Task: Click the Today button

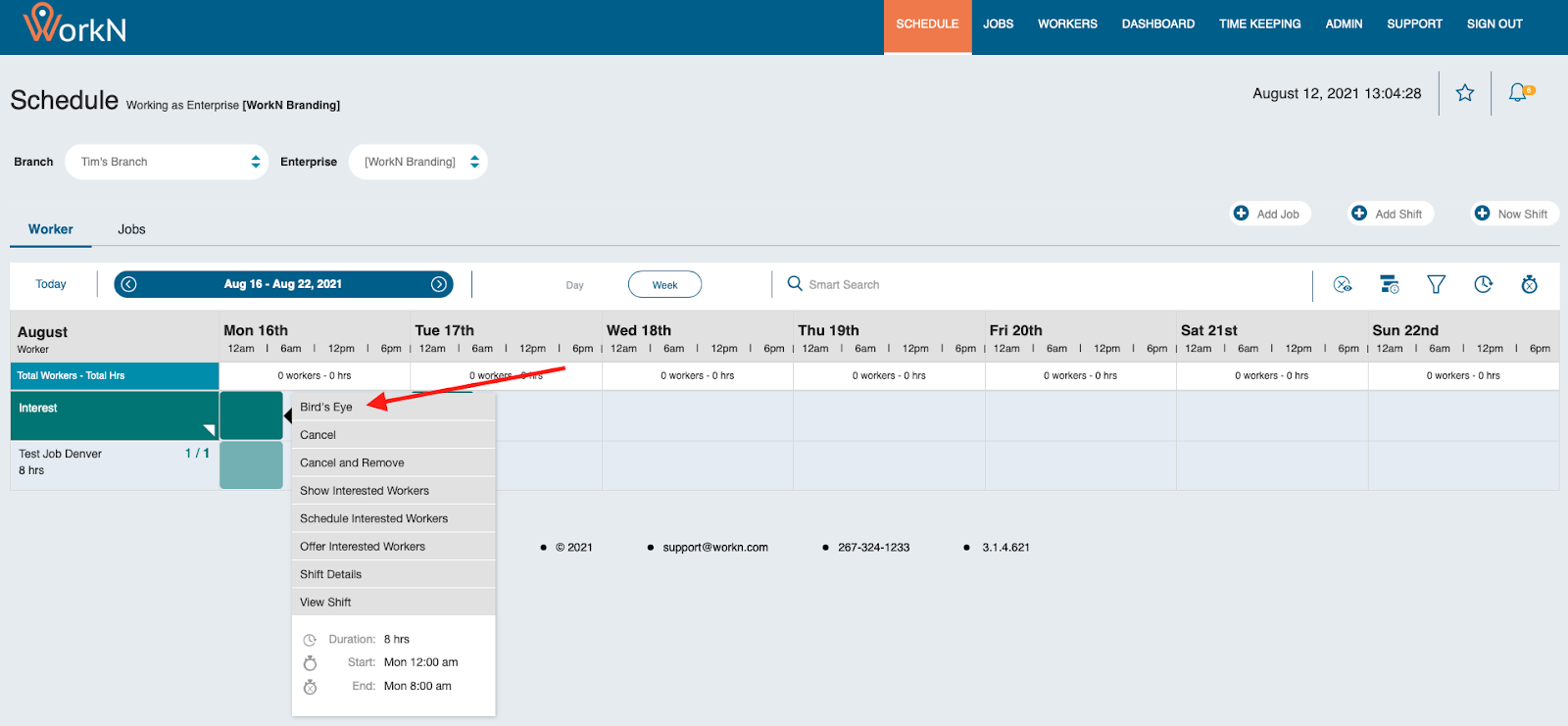Action: point(51,284)
